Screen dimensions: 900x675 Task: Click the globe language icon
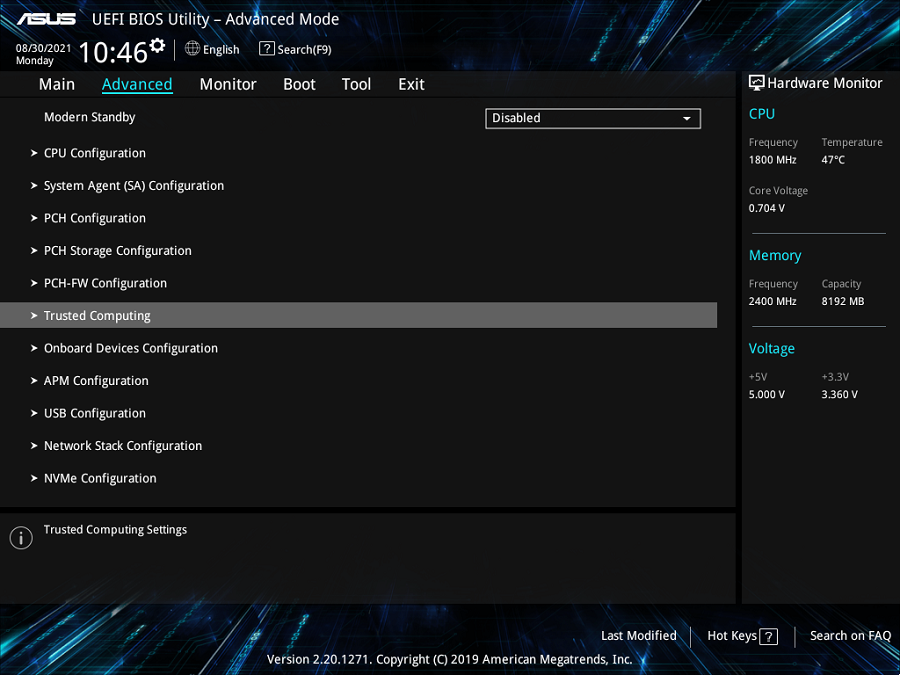click(192, 48)
